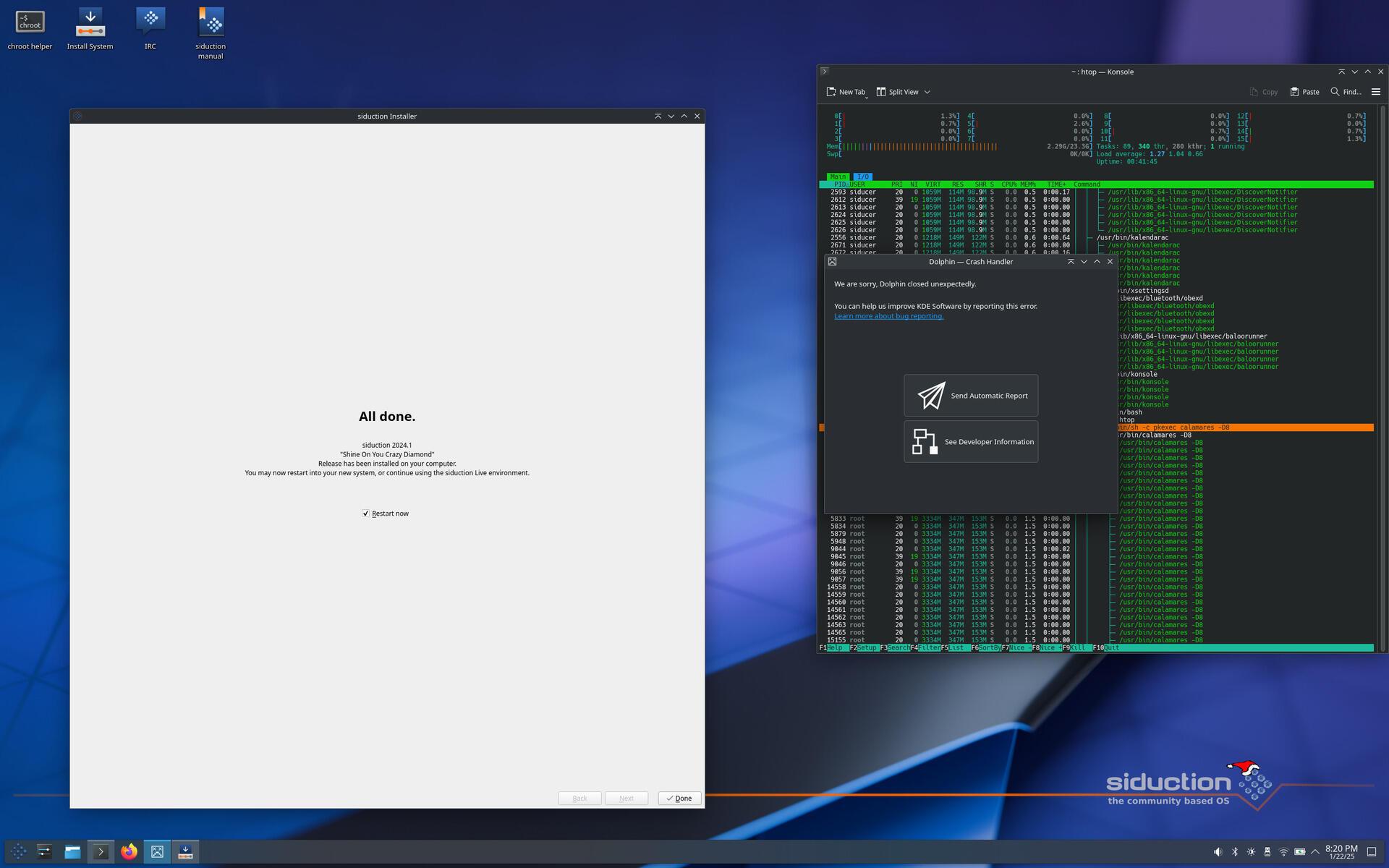The width and height of the screenshot is (1389, 868).
Task: Expand the New Tab profile dropdown arrow
Action: (867, 97)
